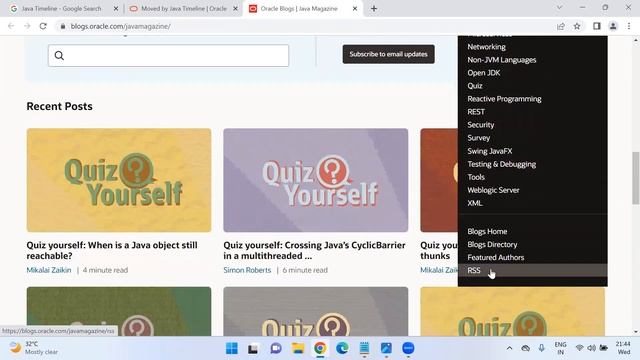Switch to the Moved by Java Timeline tab
The image size is (640, 360).
click(184, 9)
